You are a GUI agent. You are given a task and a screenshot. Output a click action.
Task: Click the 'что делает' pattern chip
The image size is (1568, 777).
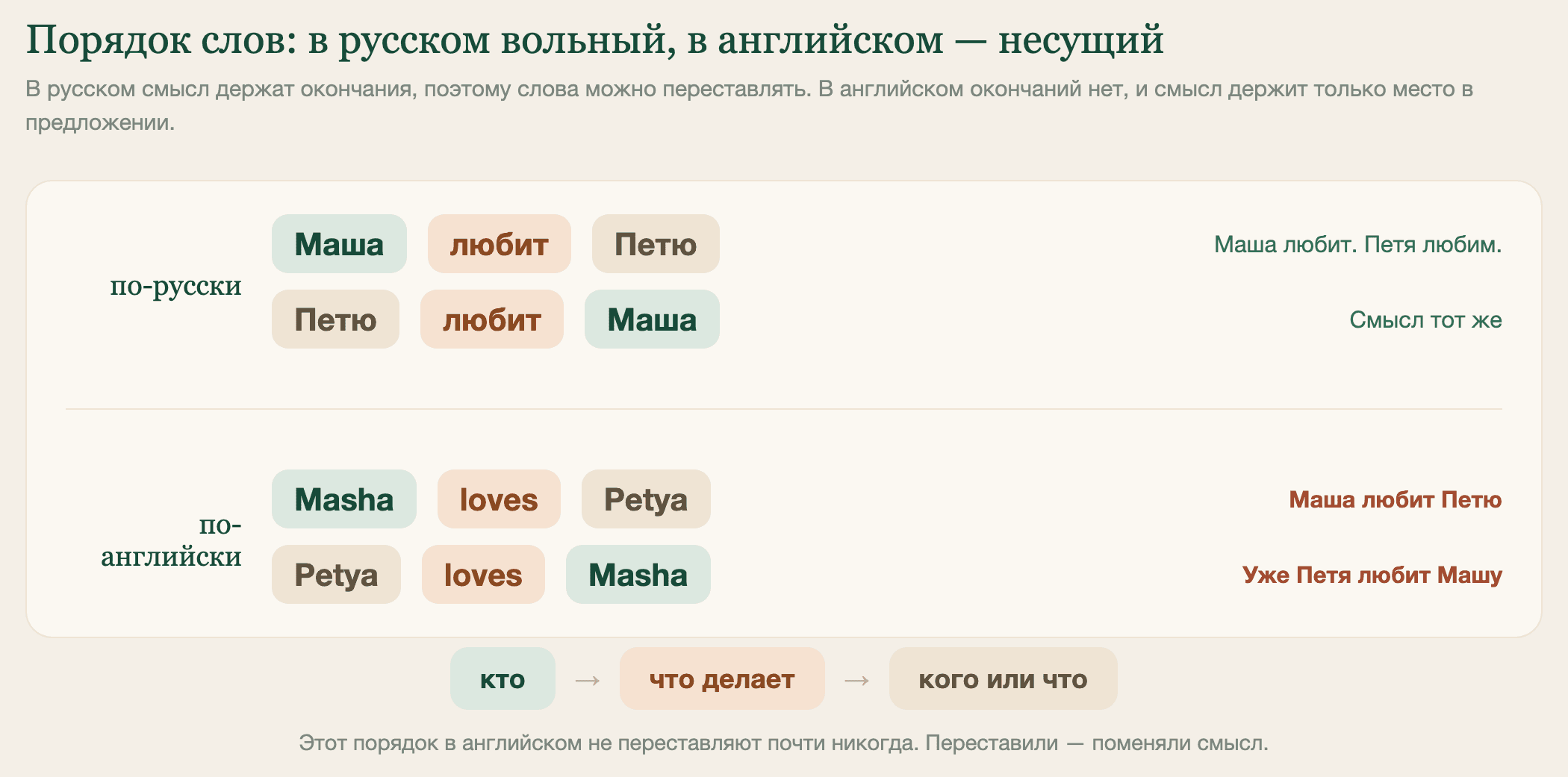pyautogui.click(x=722, y=679)
